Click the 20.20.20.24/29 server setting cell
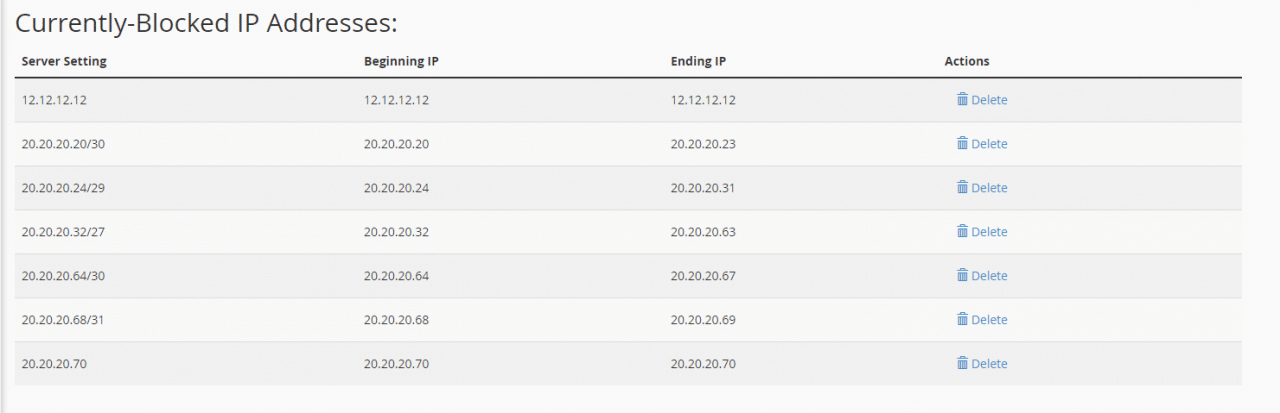Image resolution: width=1280 pixels, height=413 pixels. tap(63, 188)
